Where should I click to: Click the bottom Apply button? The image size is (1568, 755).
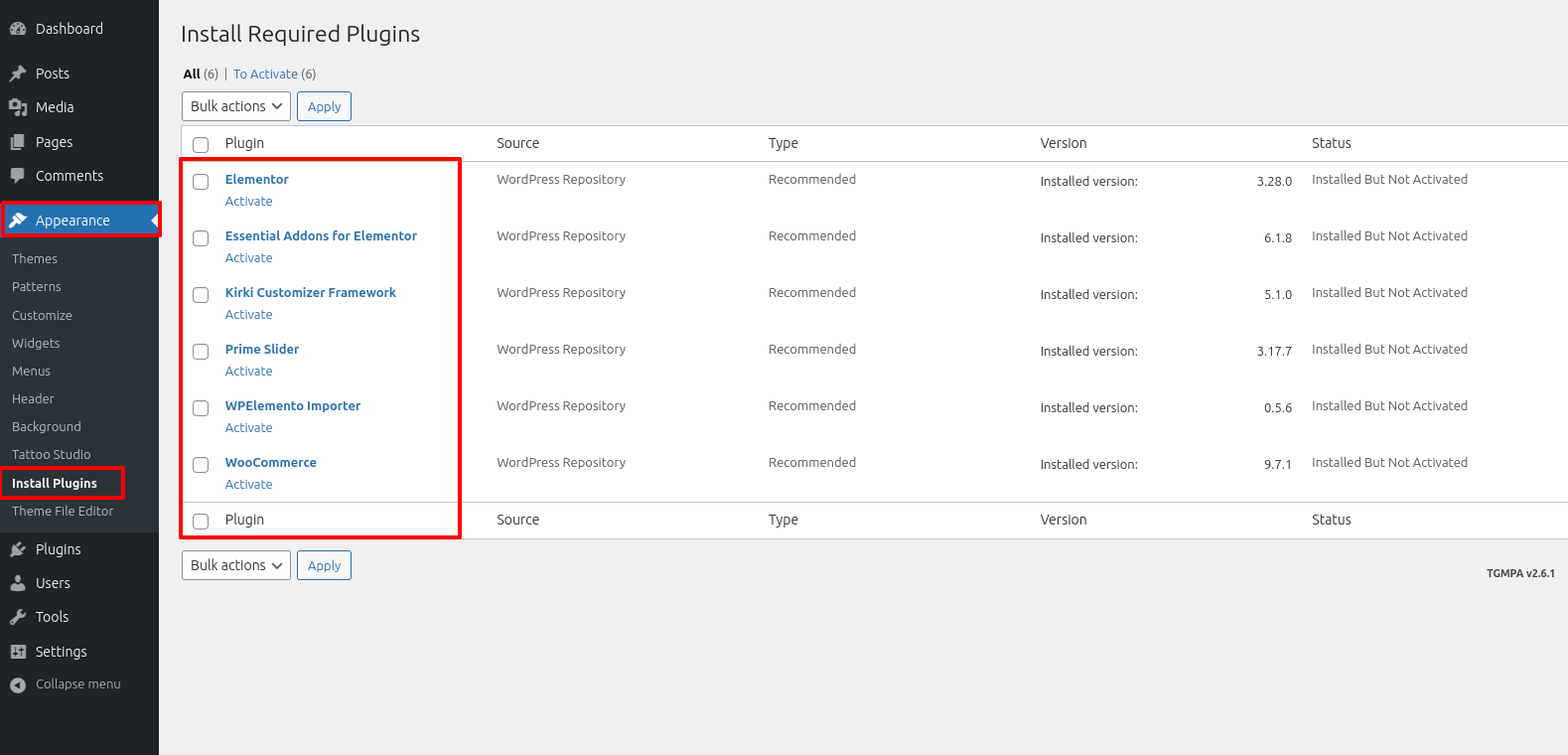click(324, 565)
